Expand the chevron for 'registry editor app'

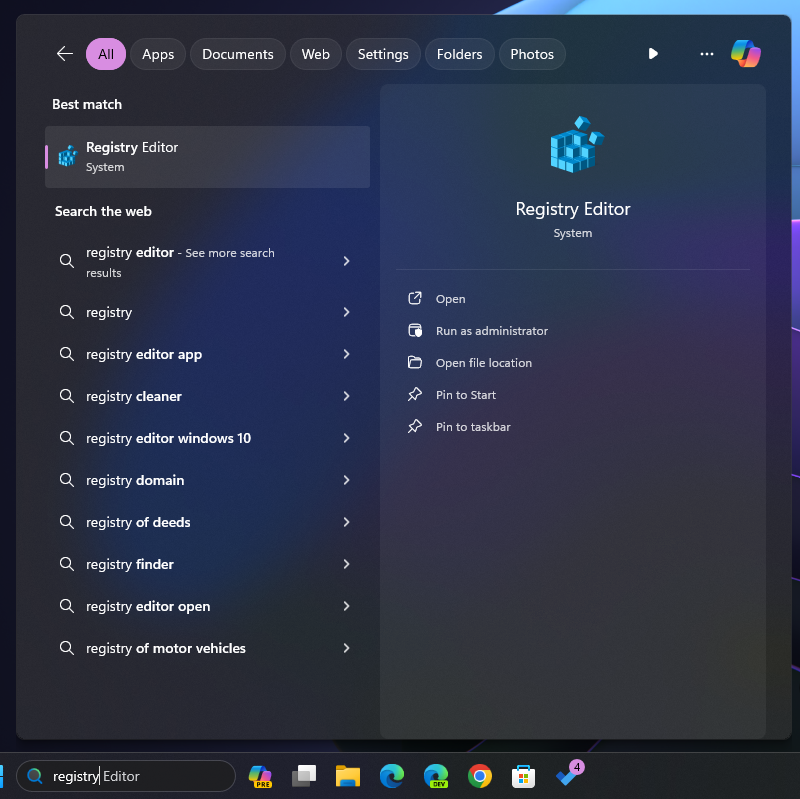coord(346,354)
